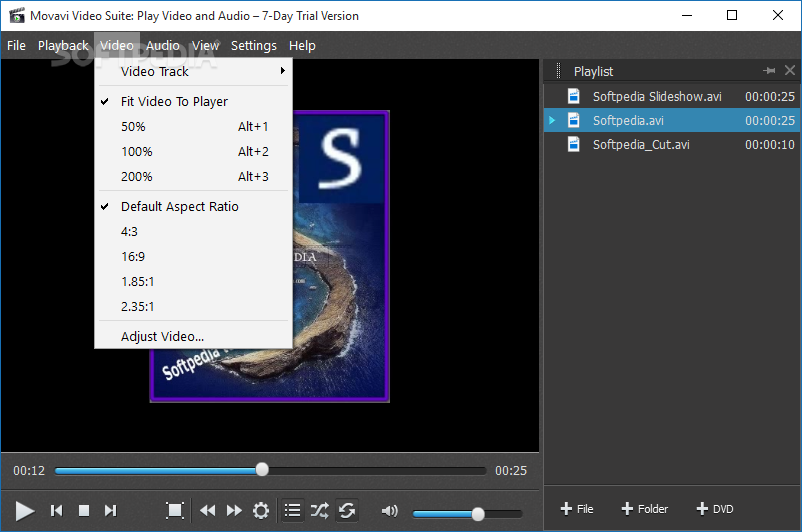Toggle Fit Video To Player option
Viewport: 802px width, 532px height.
(193, 101)
